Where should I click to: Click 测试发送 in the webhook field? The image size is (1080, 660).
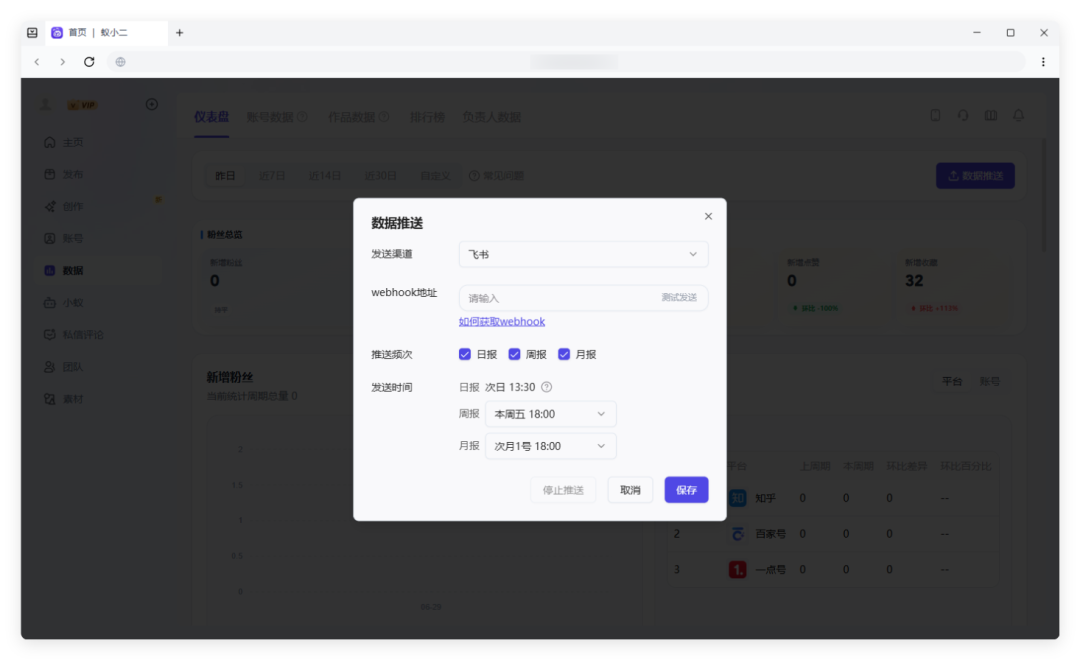pyautogui.click(x=679, y=298)
